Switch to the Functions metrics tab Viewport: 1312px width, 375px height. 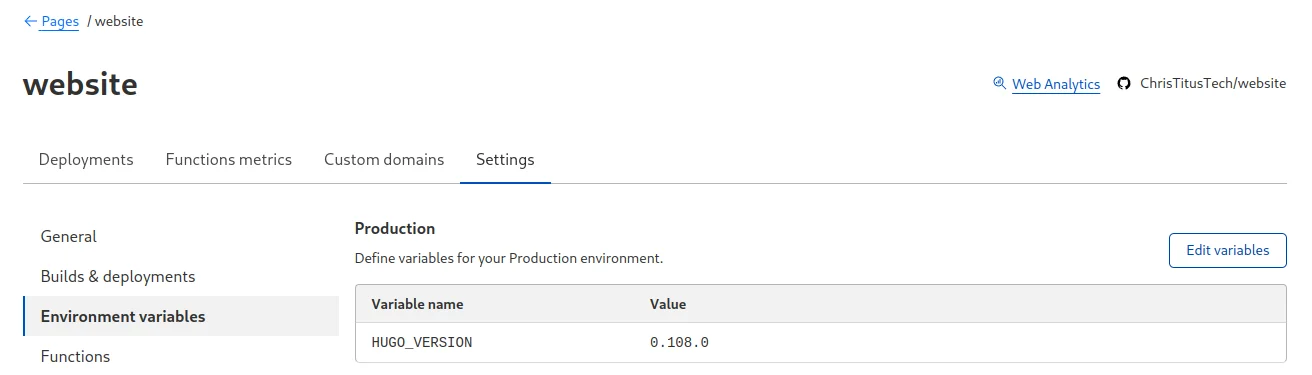(229, 159)
